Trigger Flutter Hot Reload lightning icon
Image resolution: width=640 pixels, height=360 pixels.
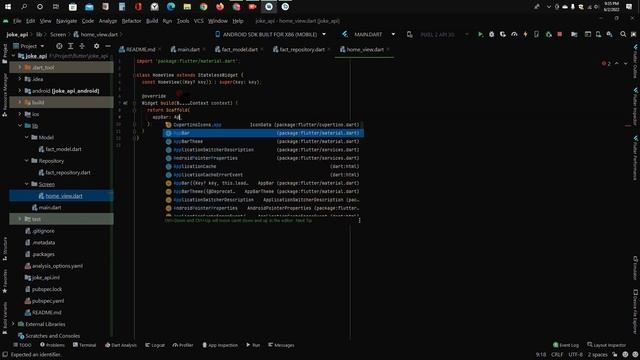525,35
